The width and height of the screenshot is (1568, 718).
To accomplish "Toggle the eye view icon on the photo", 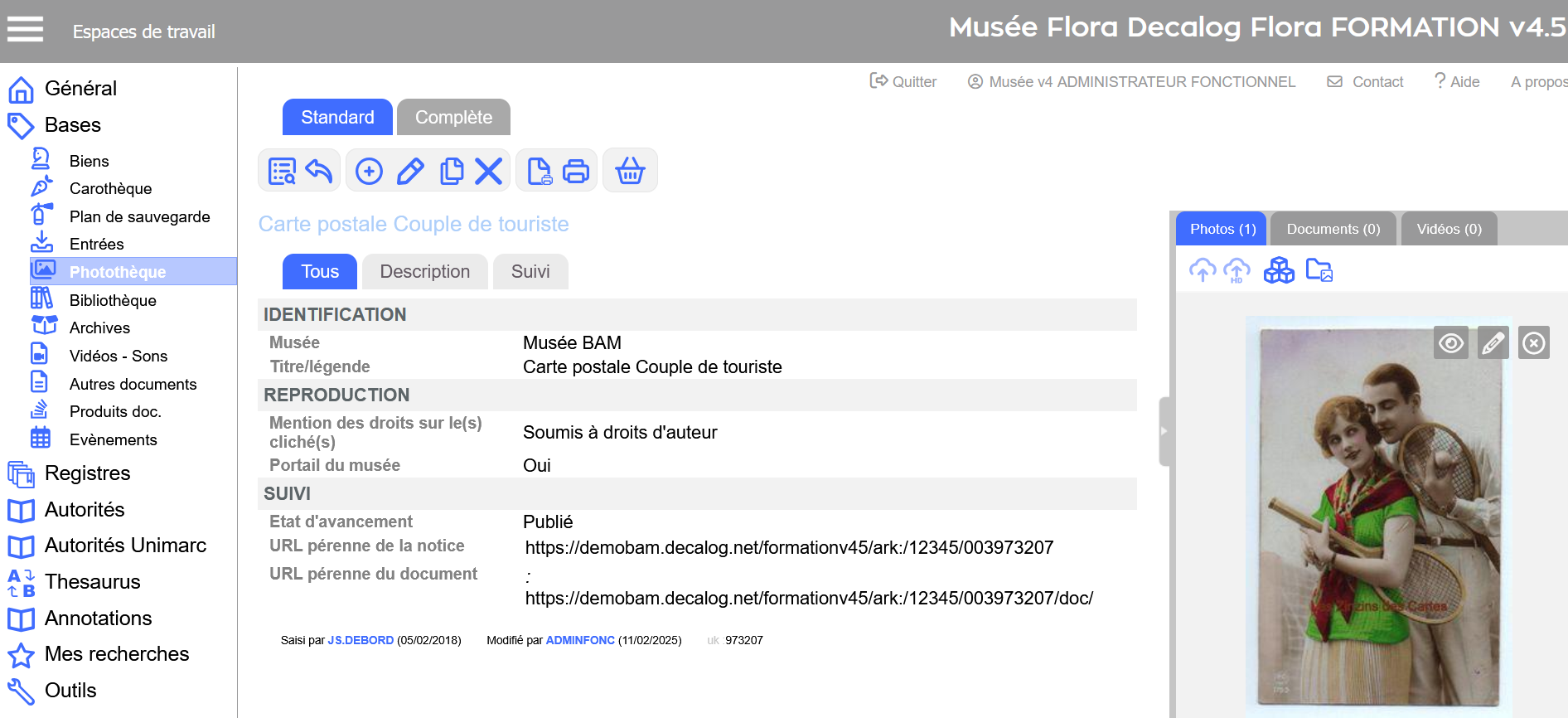I will (x=1450, y=342).
